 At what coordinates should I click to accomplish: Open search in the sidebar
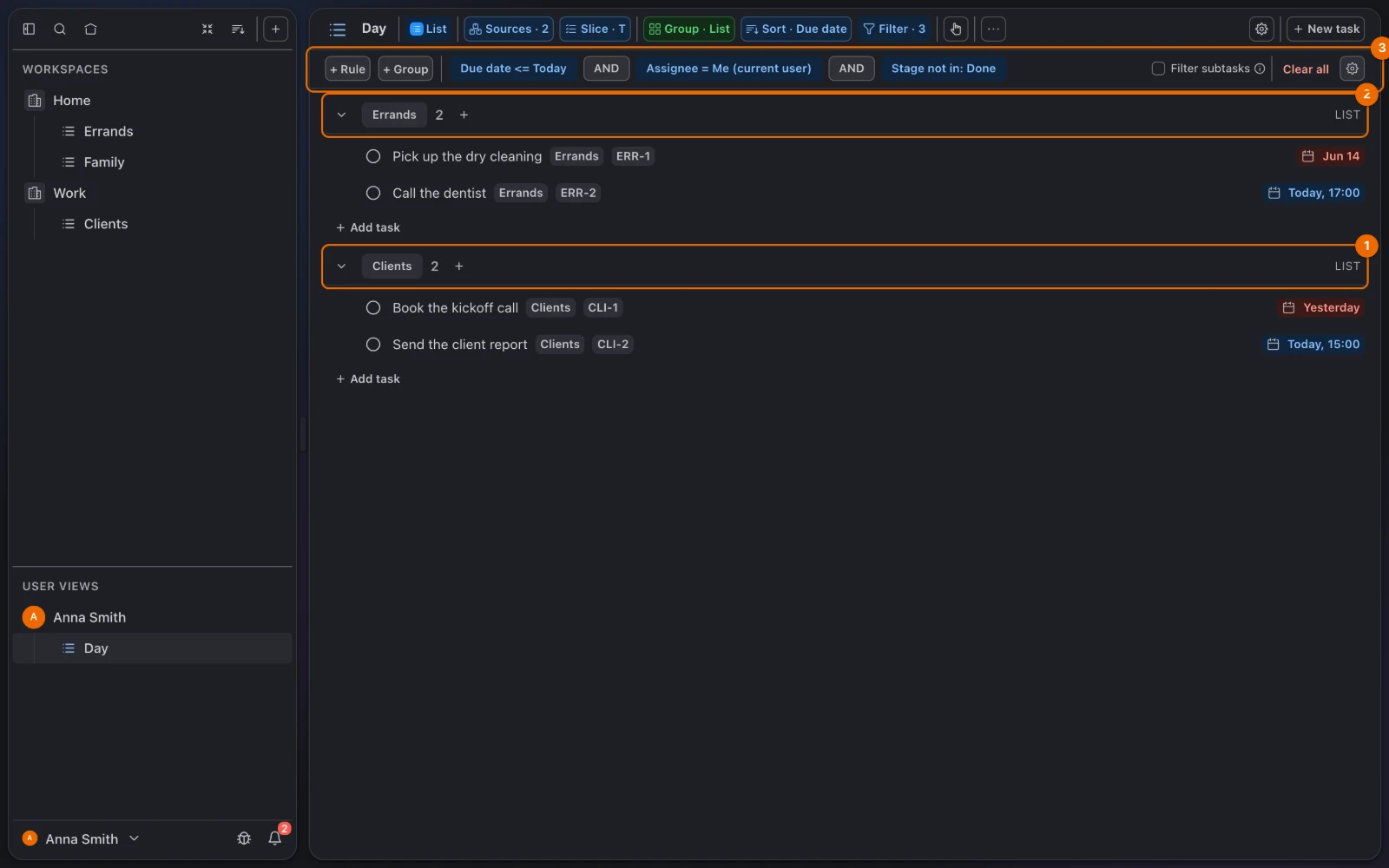60,29
